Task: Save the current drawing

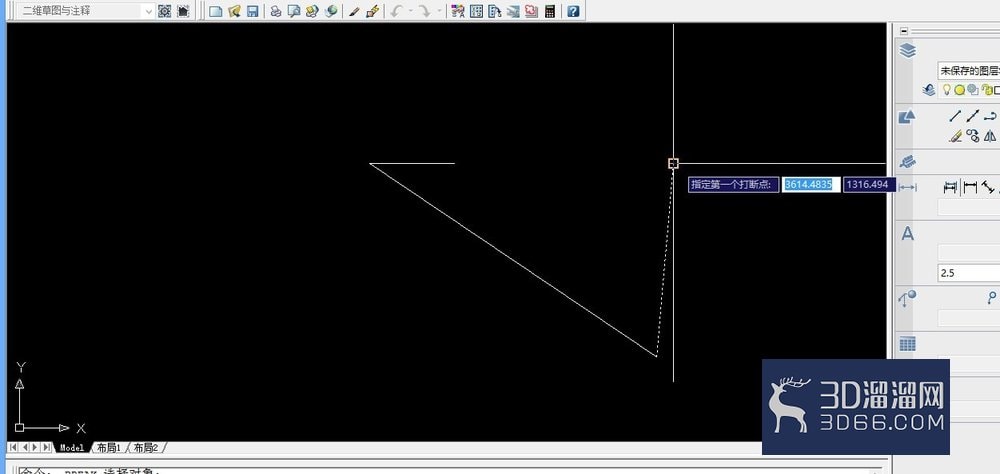Action: pyautogui.click(x=253, y=11)
